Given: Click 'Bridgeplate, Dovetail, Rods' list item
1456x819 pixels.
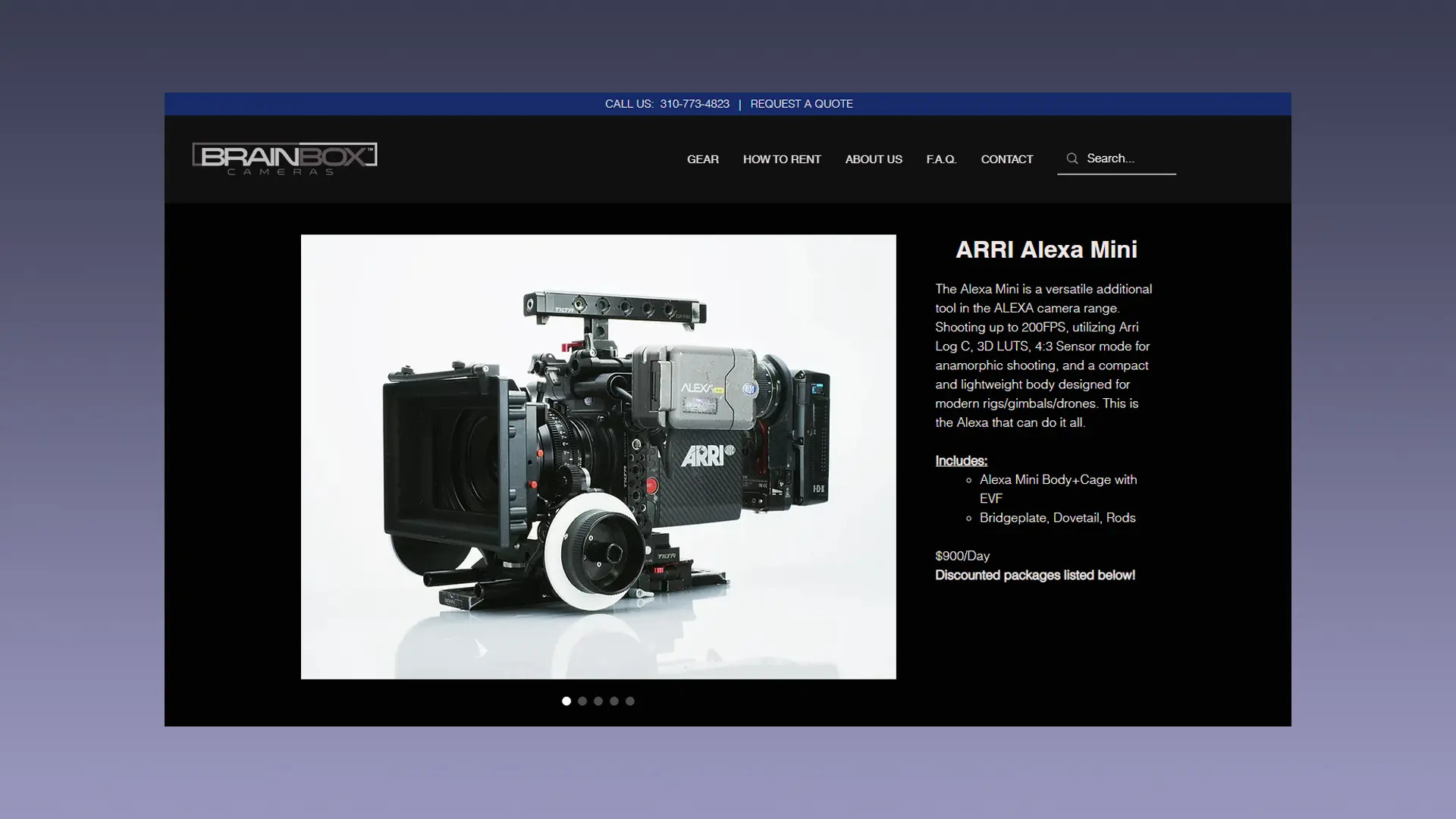Looking at the screenshot, I should 1057,518.
